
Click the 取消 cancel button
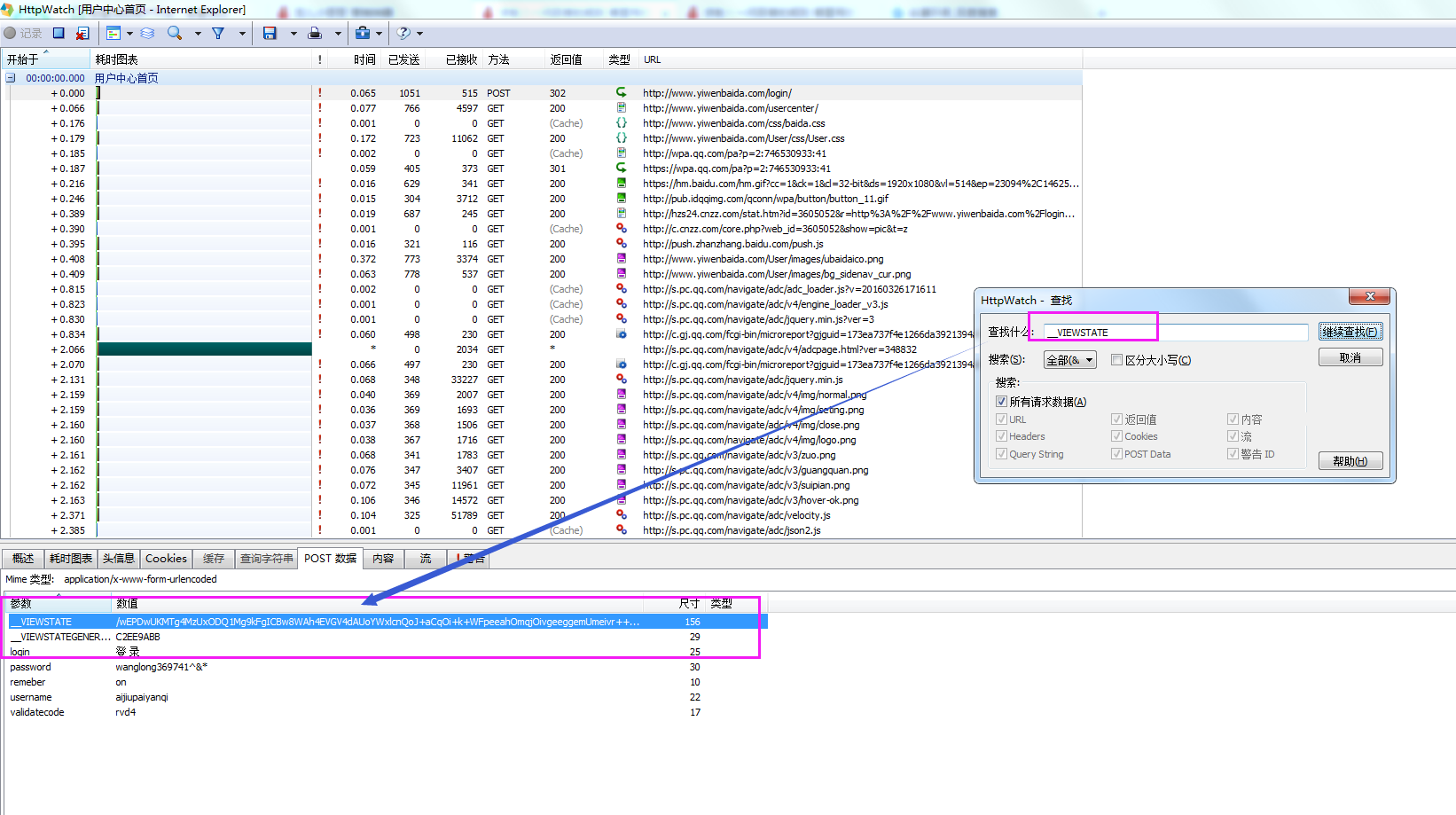(x=1350, y=357)
